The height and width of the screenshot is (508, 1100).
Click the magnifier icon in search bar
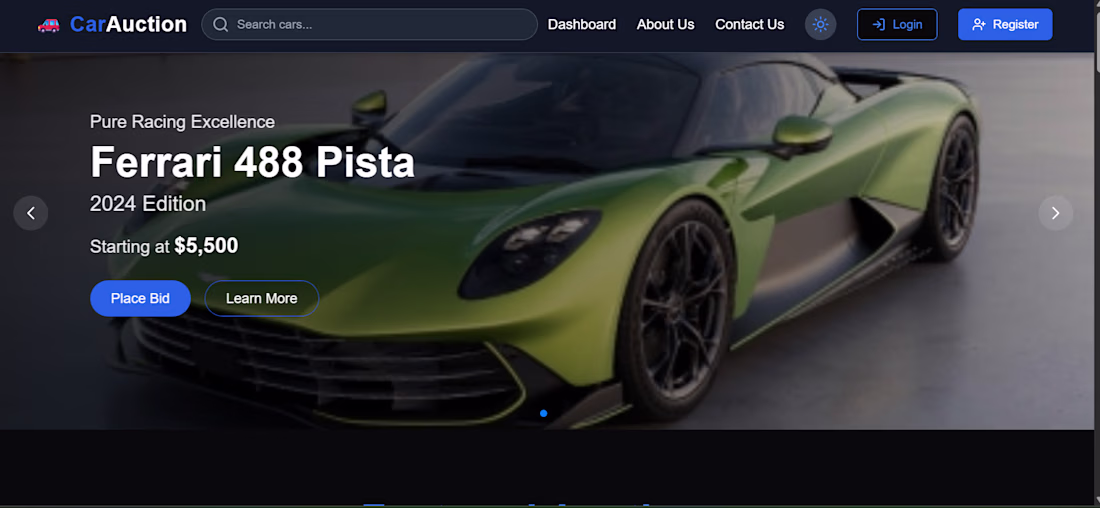(220, 25)
